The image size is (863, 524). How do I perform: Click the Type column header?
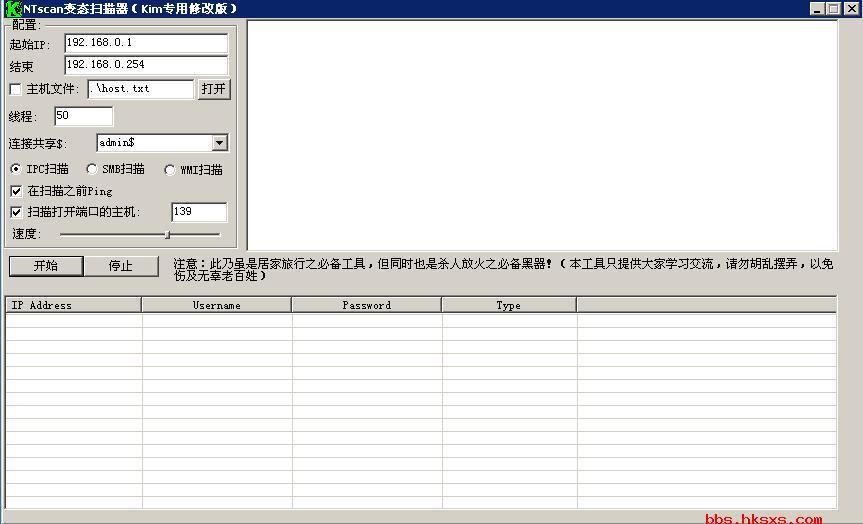509,305
